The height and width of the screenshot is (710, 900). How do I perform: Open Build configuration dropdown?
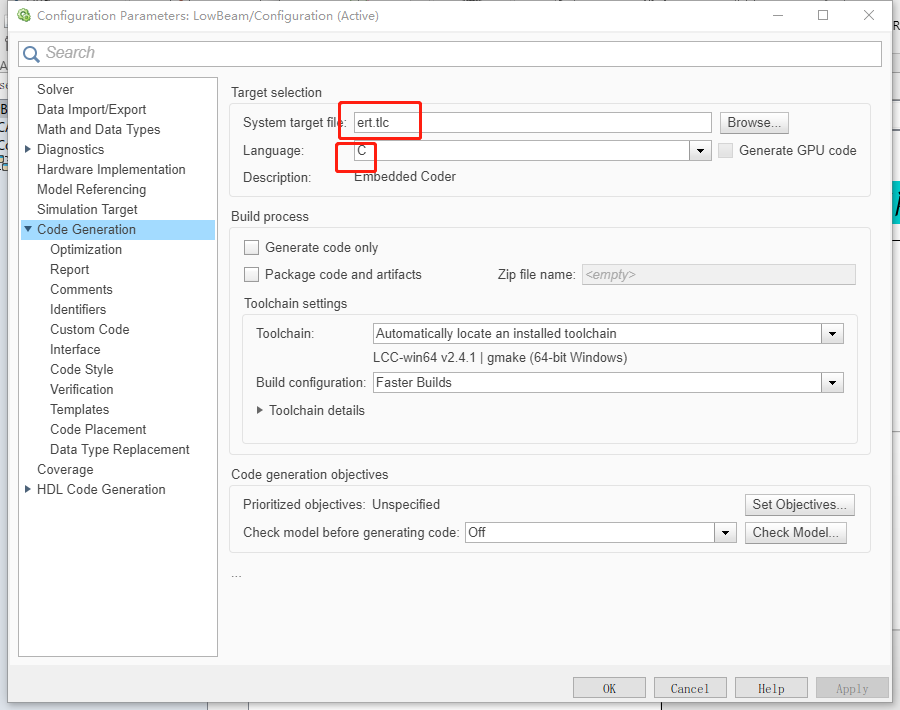coord(832,383)
